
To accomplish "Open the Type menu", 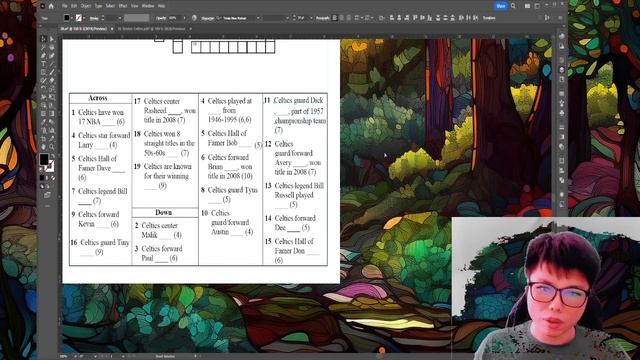I will pyautogui.click(x=98, y=6).
